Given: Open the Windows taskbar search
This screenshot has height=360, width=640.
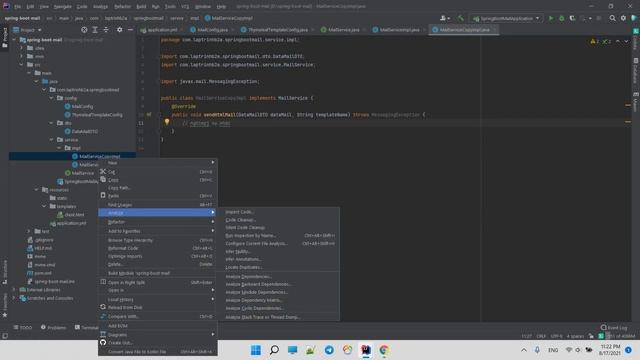Looking at the screenshot, I should (x=274, y=350).
